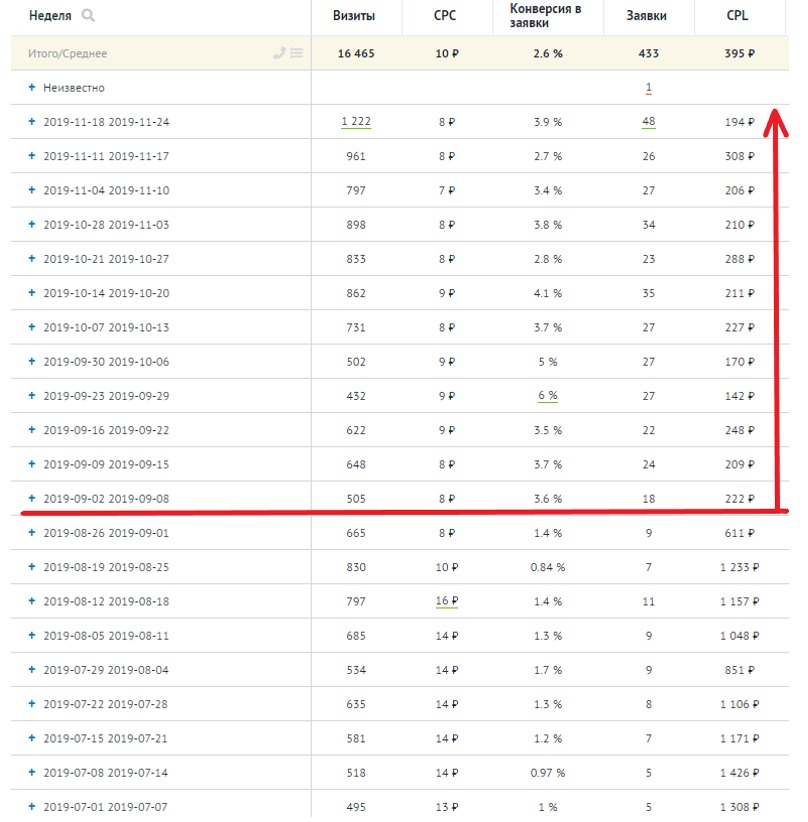This screenshot has width=808, height=822.
Task: Click plus icon for week 2019-10-14 2019-10-20
Action: pos(32,293)
